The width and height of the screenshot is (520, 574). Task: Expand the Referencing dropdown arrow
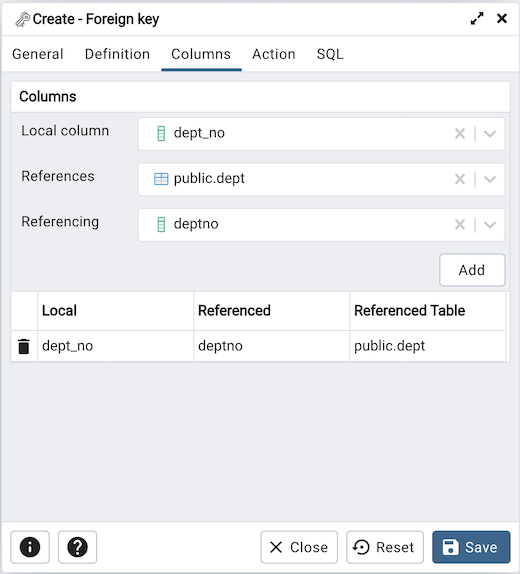click(x=490, y=224)
